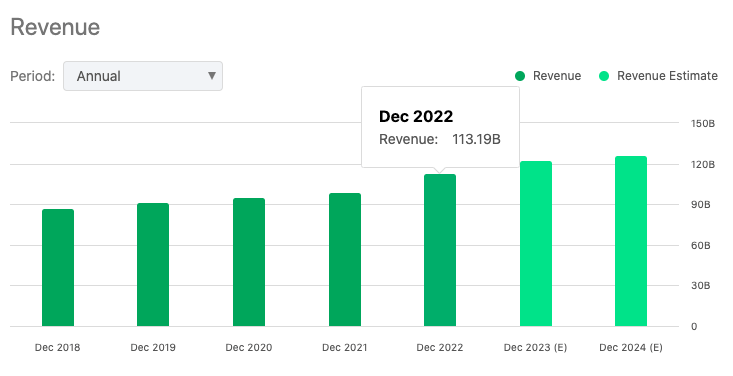Click the Period label text
The width and height of the screenshot is (733, 376).
tap(33, 76)
